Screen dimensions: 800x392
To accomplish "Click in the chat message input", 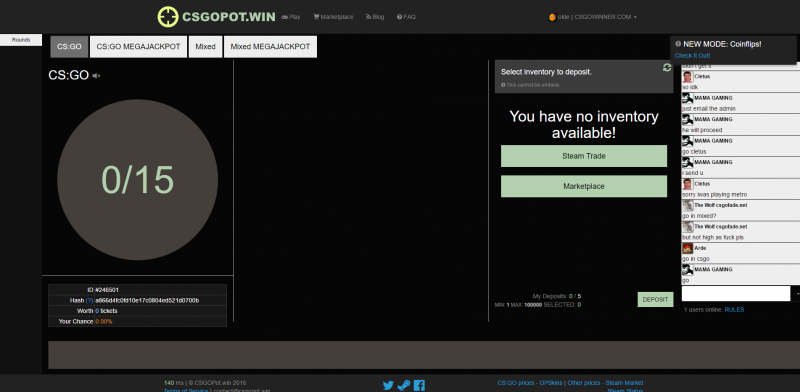I will (x=736, y=293).
